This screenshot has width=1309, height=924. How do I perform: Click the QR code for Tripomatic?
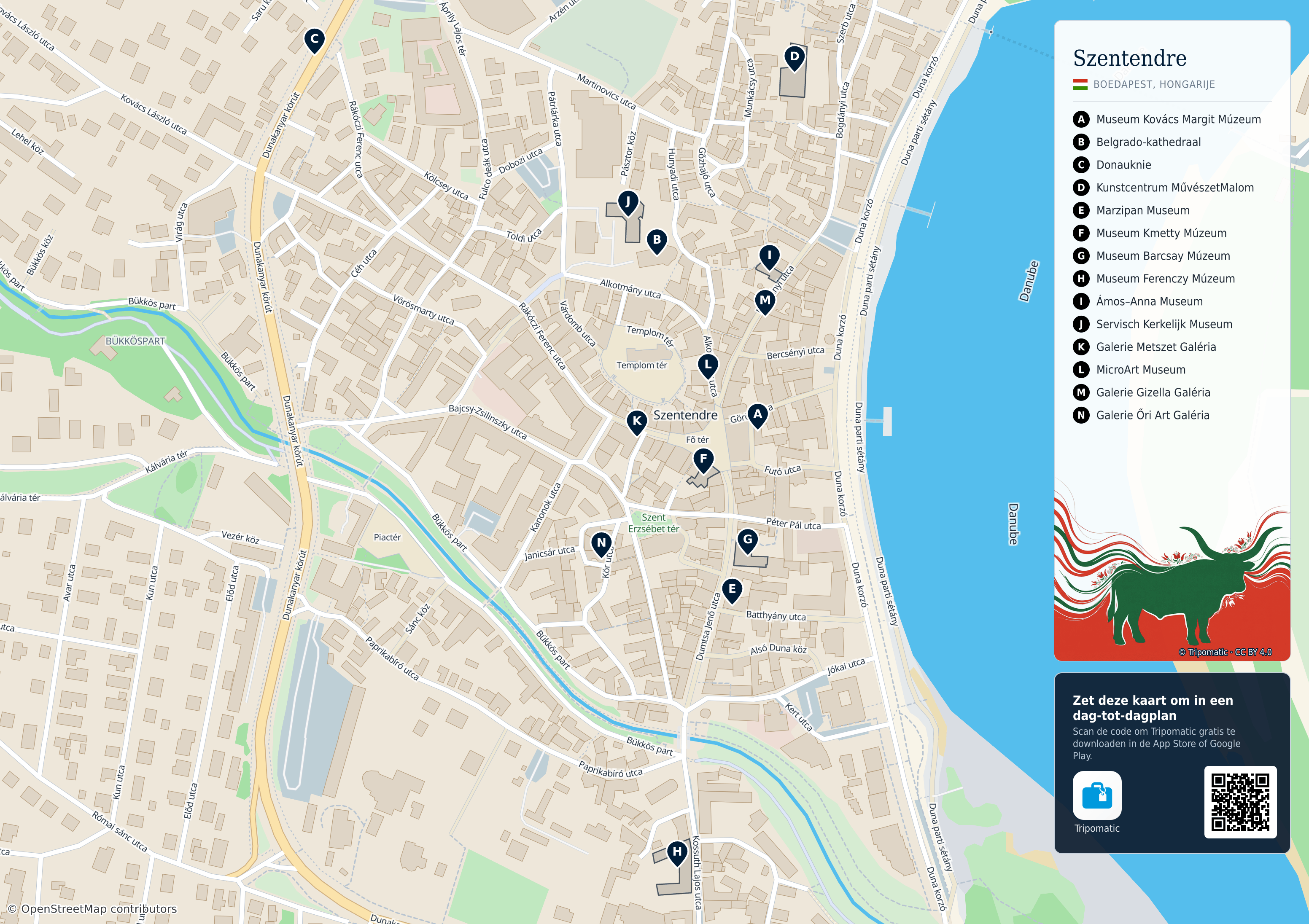pos(1240,802)
